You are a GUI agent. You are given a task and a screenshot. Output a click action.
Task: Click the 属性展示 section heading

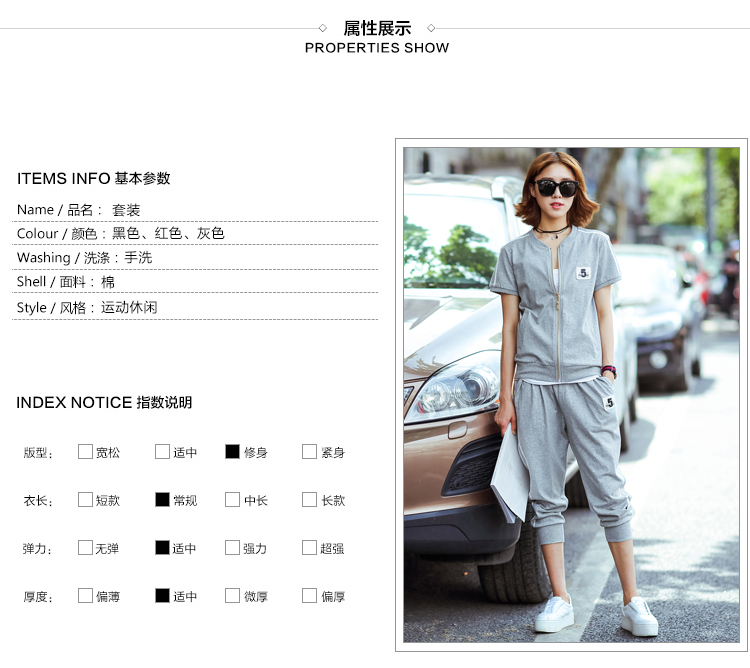tap(377, 28)
